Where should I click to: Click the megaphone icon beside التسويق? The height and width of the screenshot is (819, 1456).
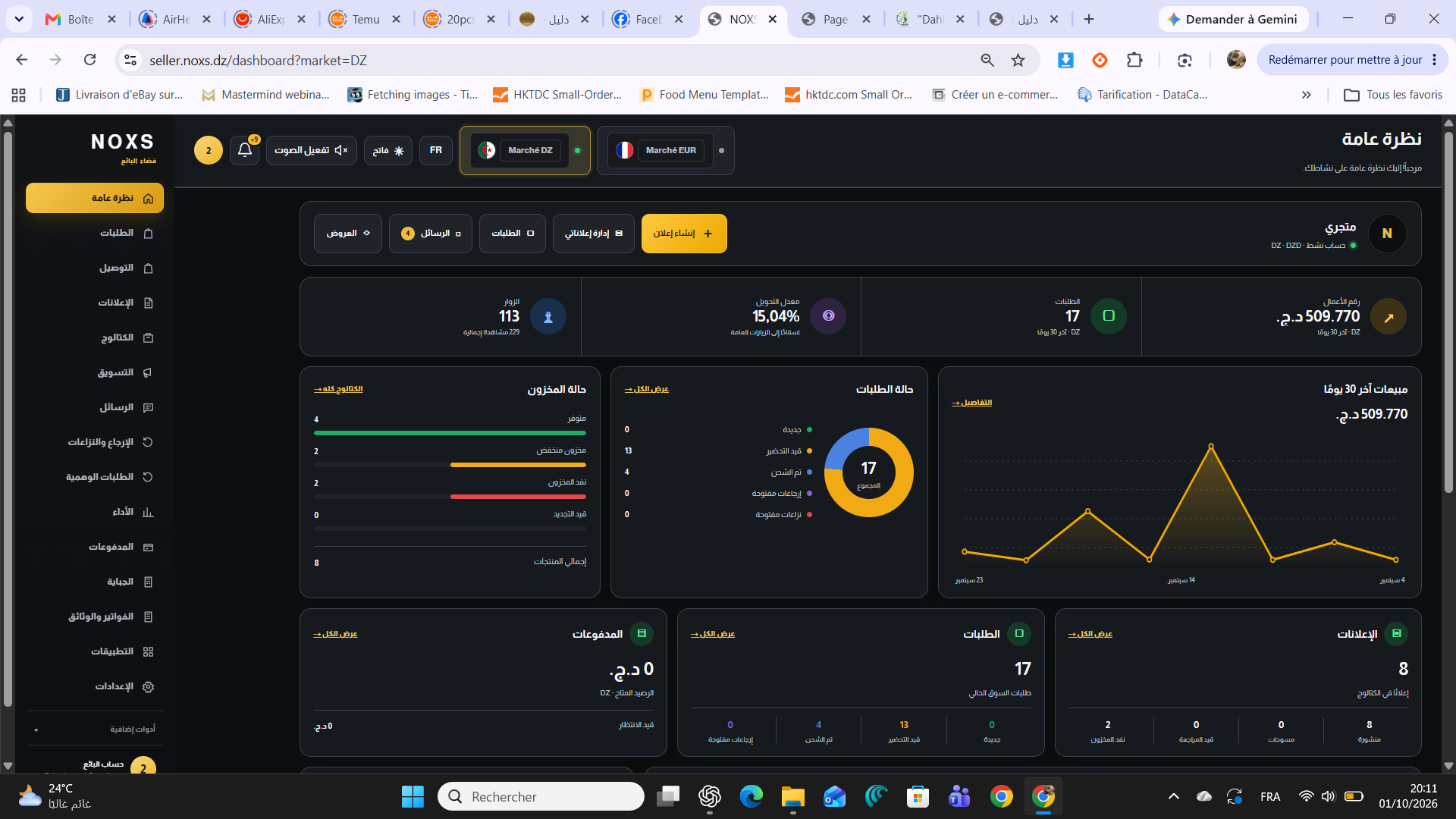pos(149,372)
